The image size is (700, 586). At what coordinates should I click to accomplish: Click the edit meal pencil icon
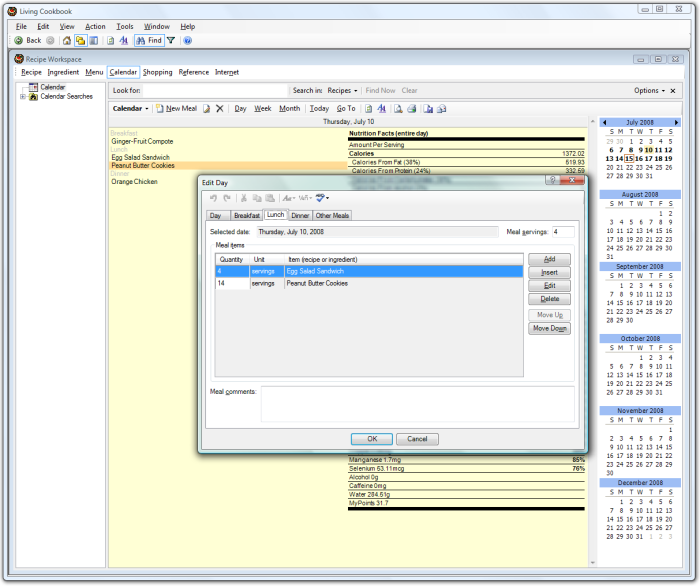[207, 108]
